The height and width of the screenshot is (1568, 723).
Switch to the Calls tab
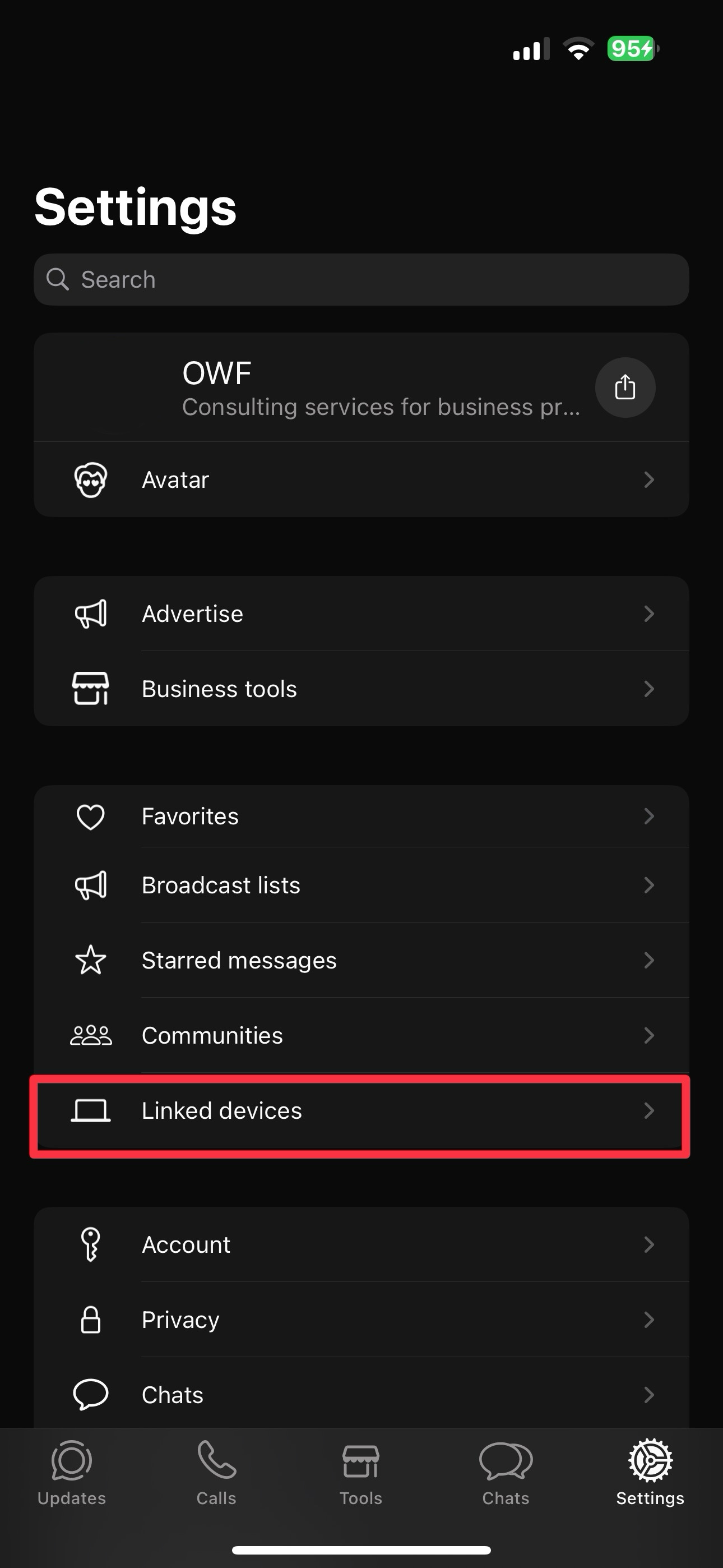[x=216, y=1472]
